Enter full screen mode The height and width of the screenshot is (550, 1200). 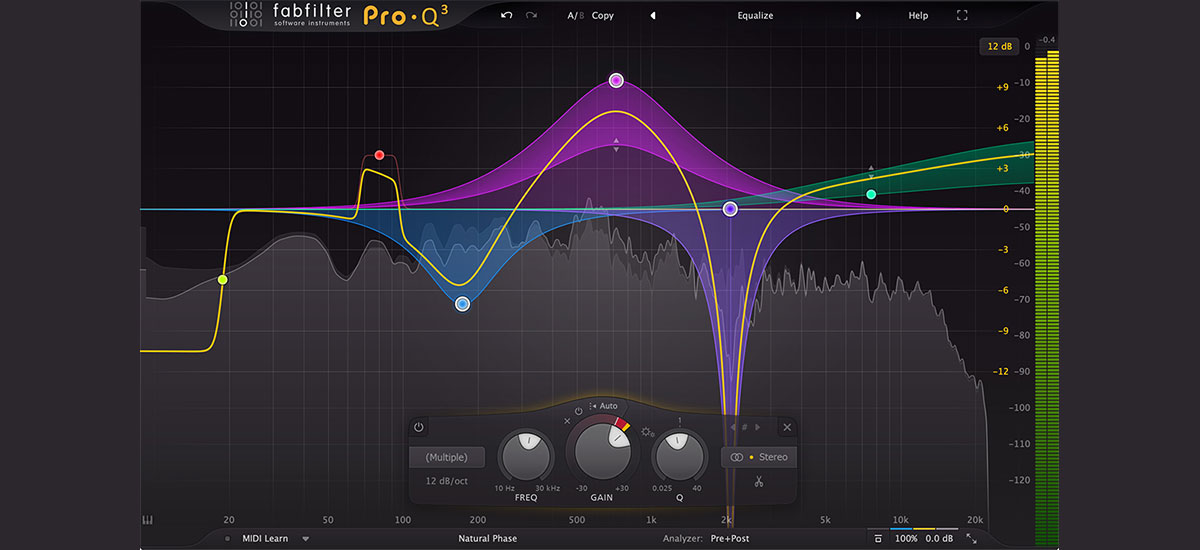pyautogui.click(x=962, y=16)
